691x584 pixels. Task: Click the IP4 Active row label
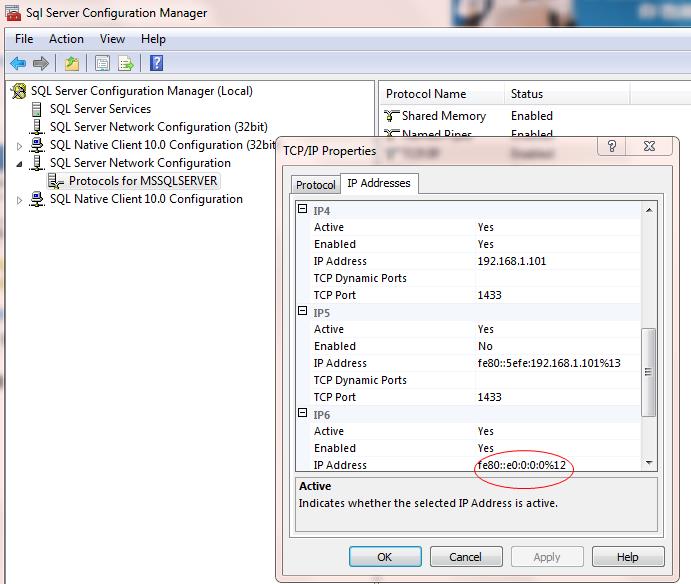pos(329,227)
